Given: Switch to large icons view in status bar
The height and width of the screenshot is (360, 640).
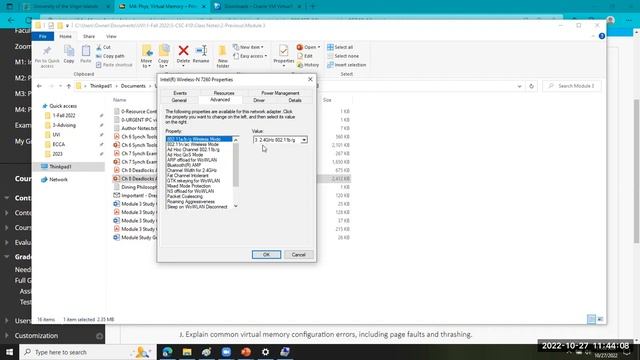Looking at the screenshot, I should click(600, 319).
